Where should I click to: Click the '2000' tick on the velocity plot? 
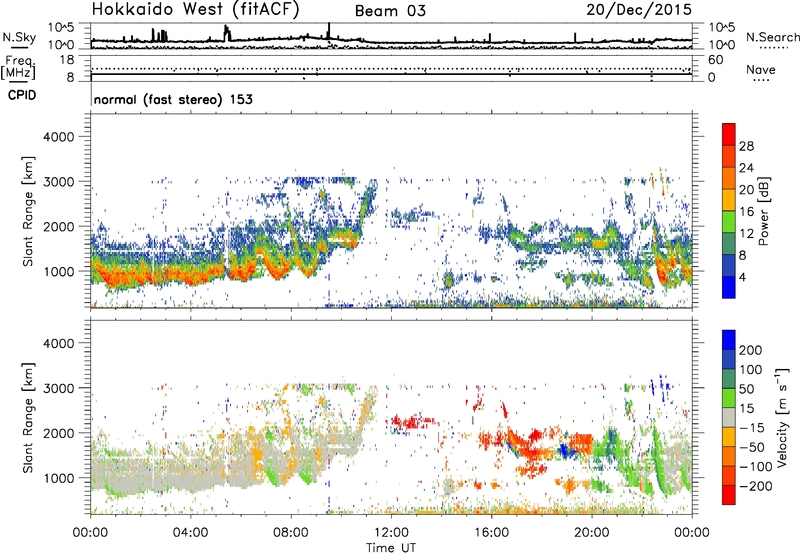[x=59, y=433]
